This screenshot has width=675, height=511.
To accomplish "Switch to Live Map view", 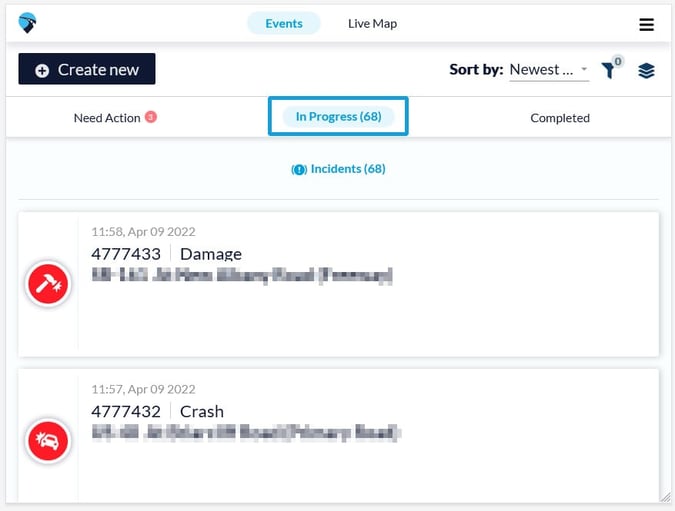I will 372,23.
